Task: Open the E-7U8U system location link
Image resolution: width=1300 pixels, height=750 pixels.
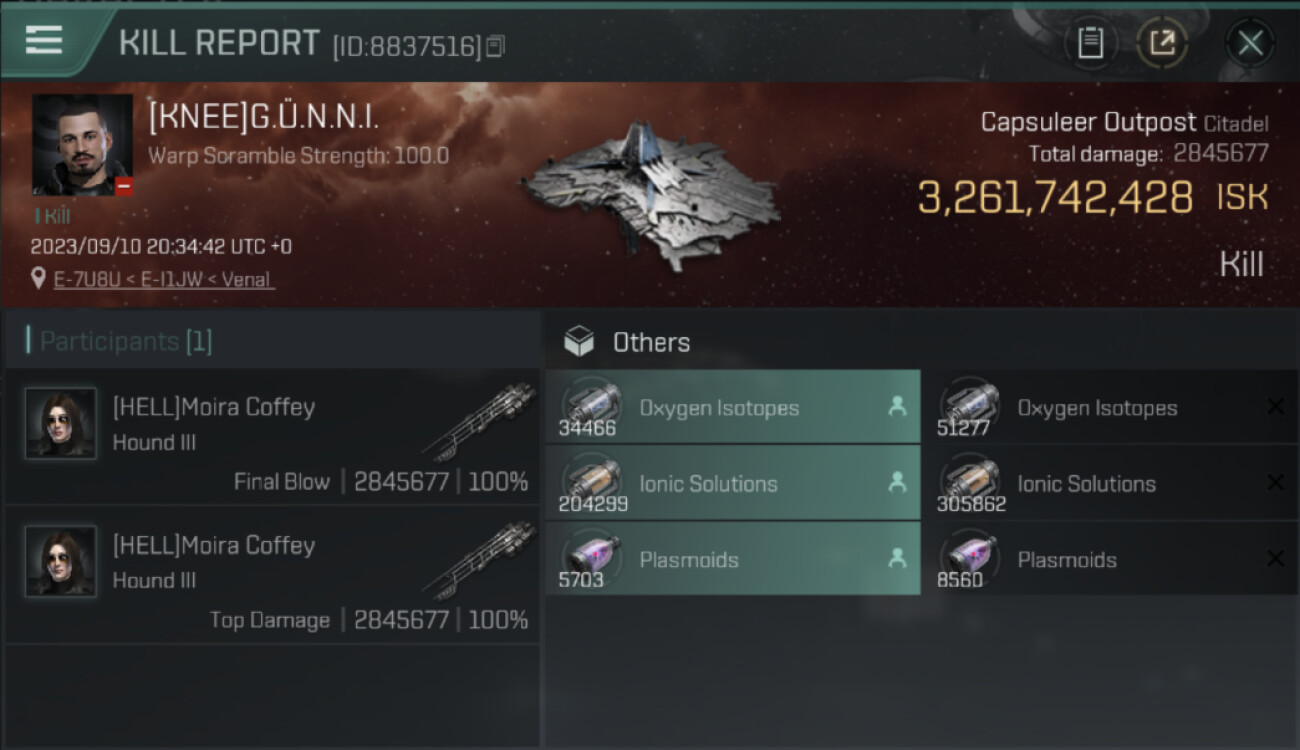Action: coord(84,279)
